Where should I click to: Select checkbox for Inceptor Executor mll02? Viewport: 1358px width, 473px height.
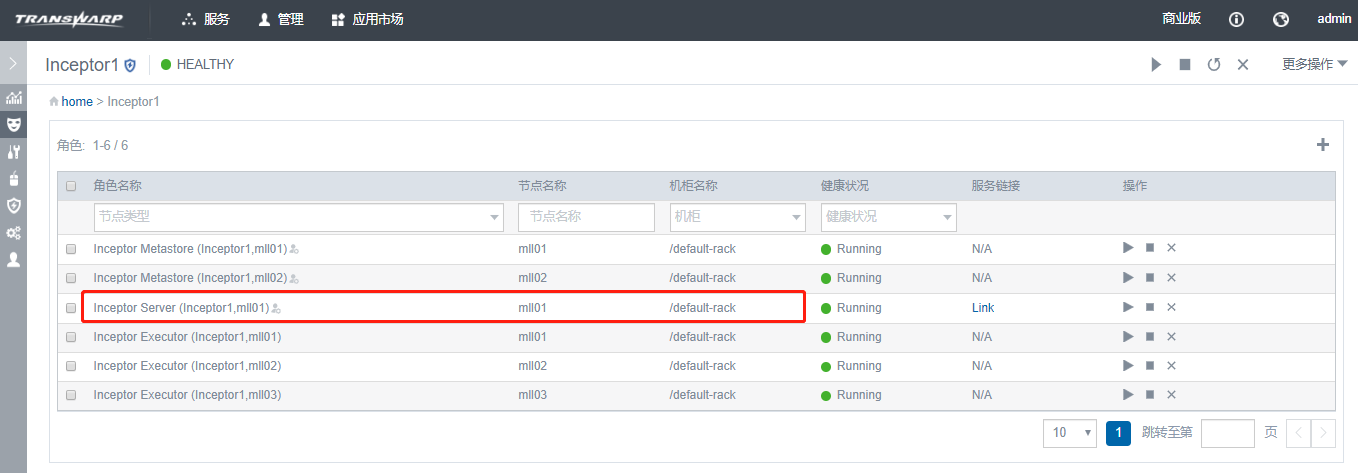[71, 366]
